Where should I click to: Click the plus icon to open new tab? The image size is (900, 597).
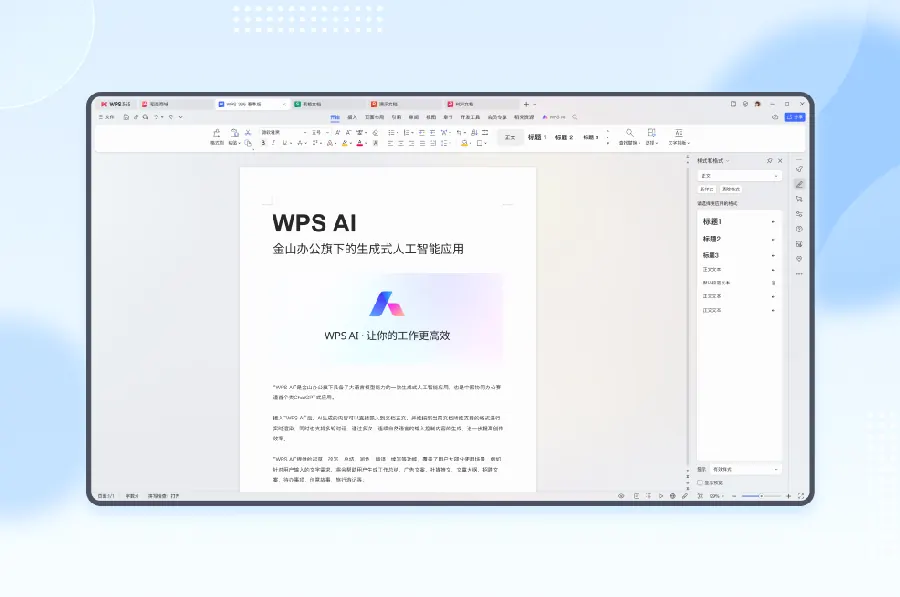pos(526,104)
